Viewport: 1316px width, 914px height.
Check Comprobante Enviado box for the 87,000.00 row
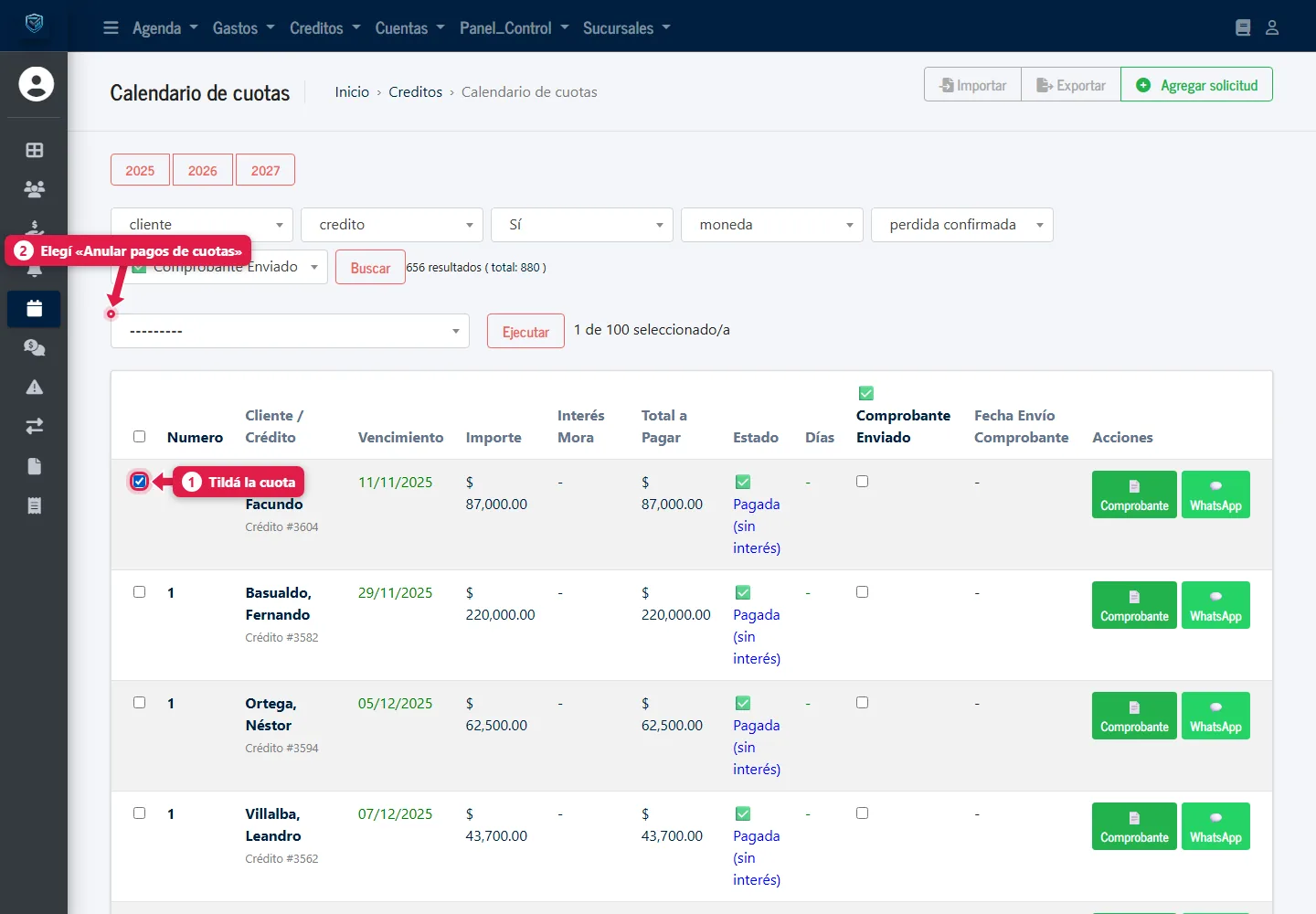point(862,482)
